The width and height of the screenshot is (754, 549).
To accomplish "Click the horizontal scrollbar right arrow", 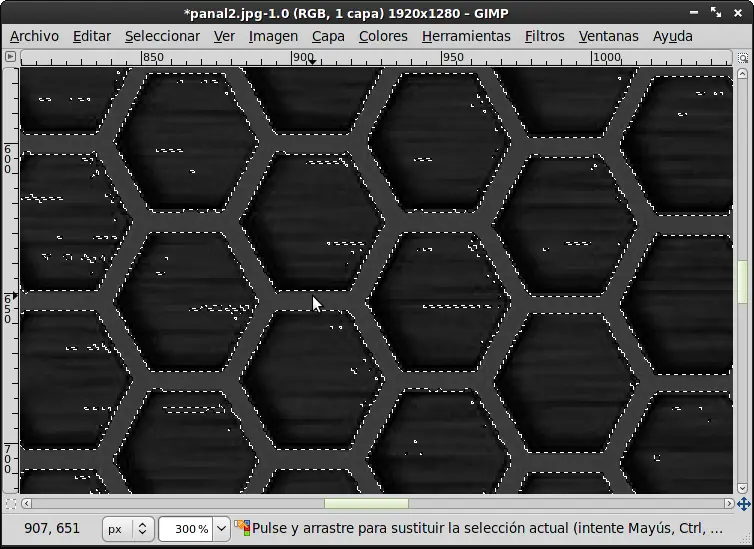I will [729, 503].
